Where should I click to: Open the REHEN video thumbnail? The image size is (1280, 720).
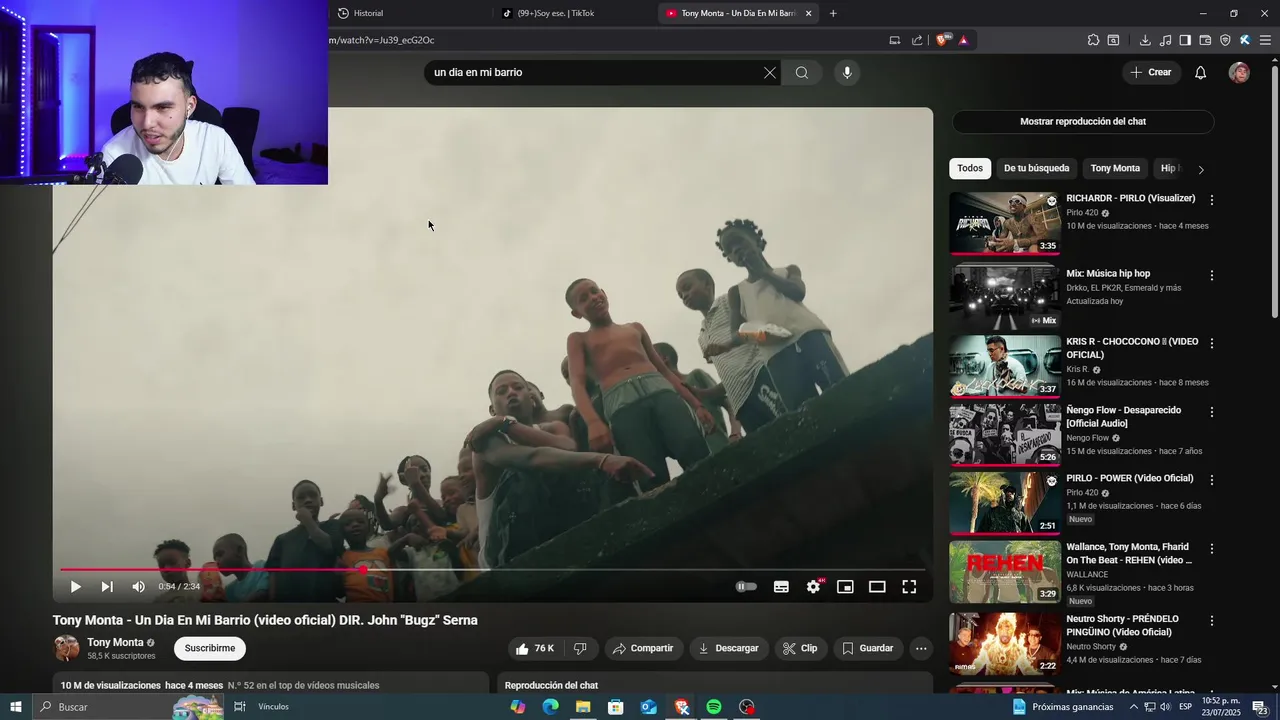tap(1005, 572)
